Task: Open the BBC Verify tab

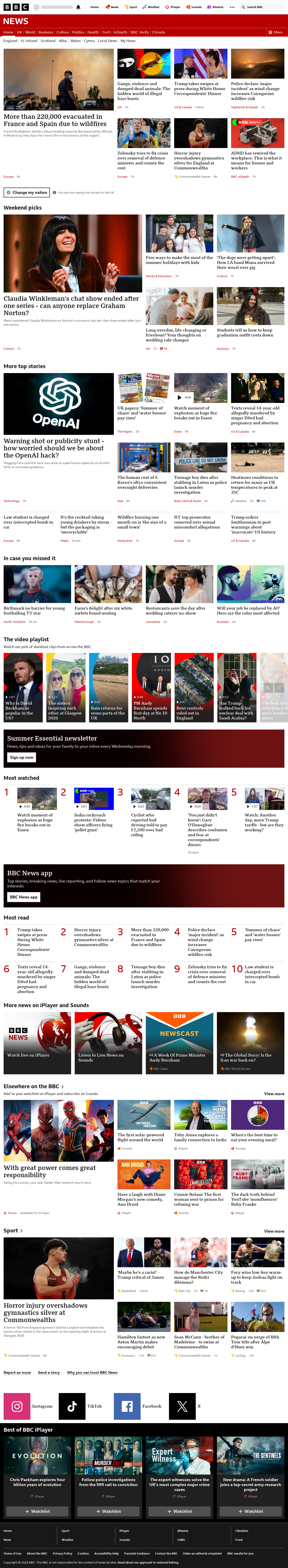Action: [140, 32]
